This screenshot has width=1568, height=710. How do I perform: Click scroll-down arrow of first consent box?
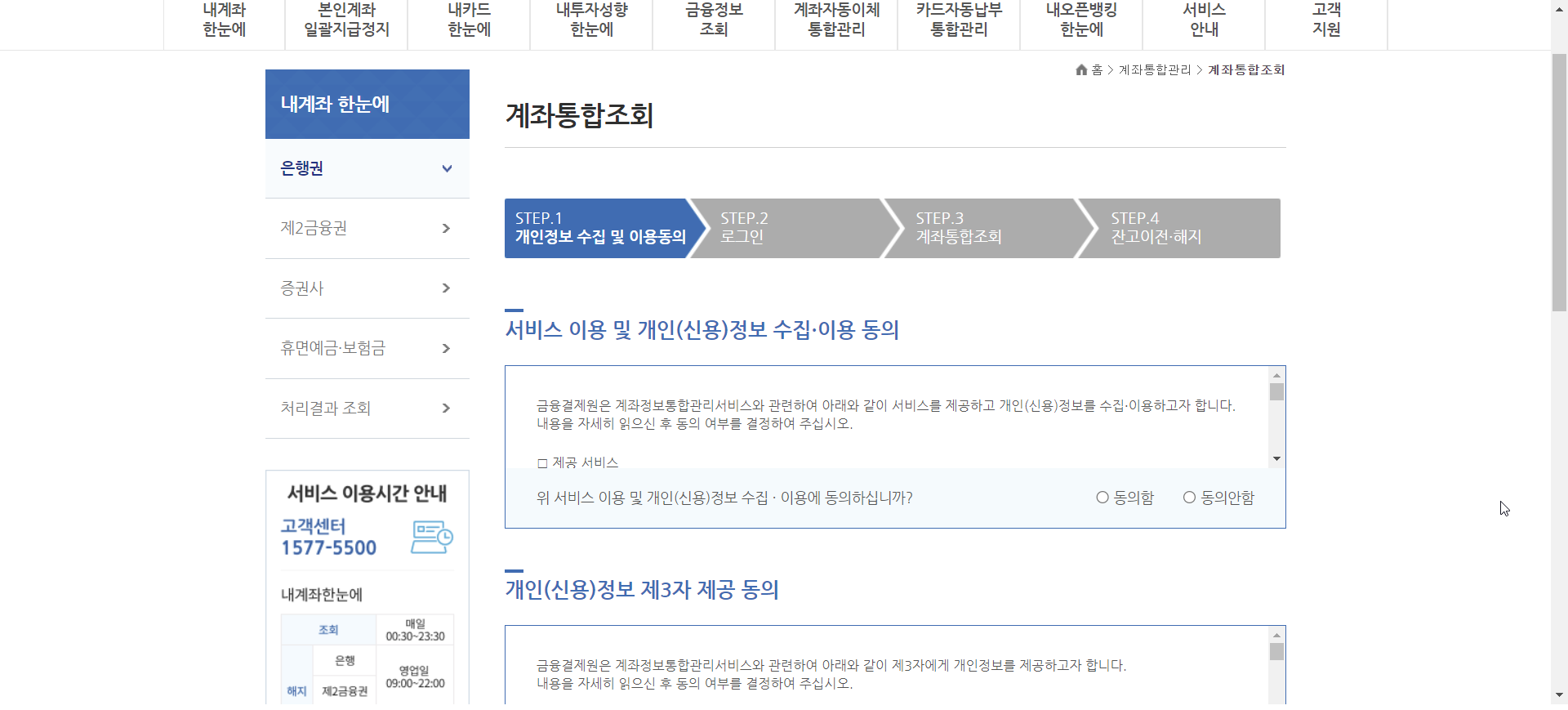coord(1276,459)
